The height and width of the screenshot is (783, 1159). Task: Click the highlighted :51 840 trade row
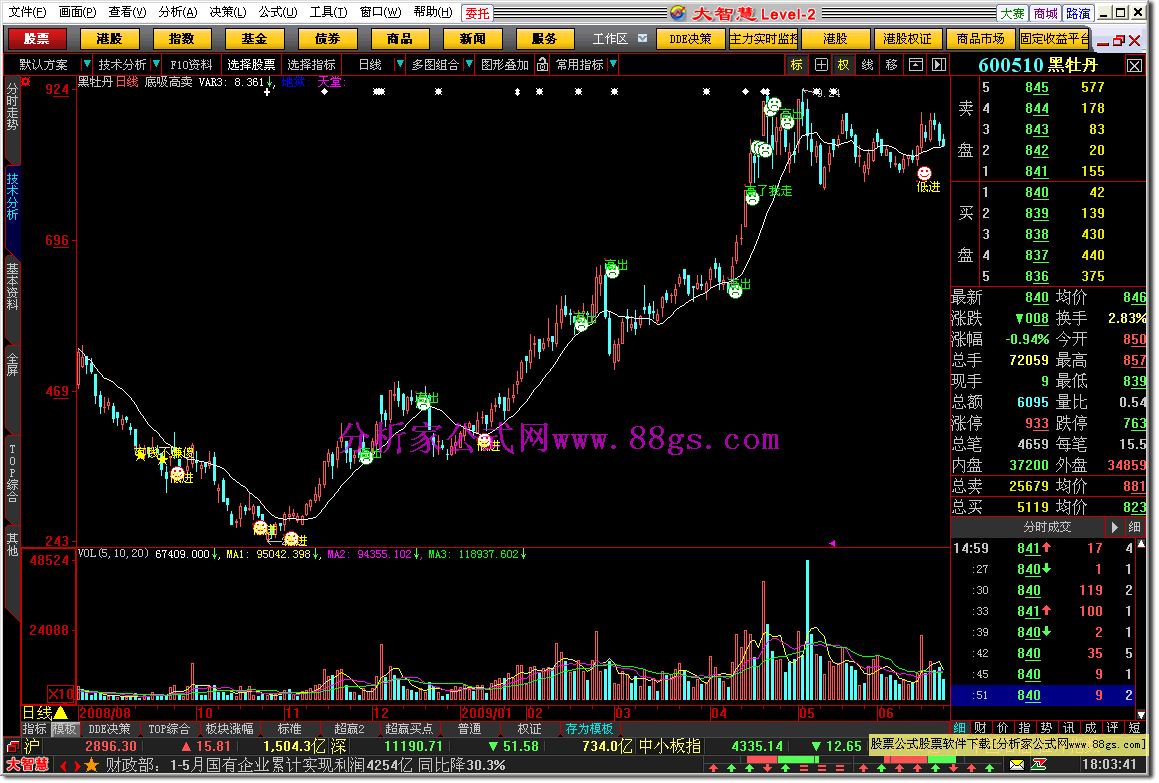pos(1042,695)
